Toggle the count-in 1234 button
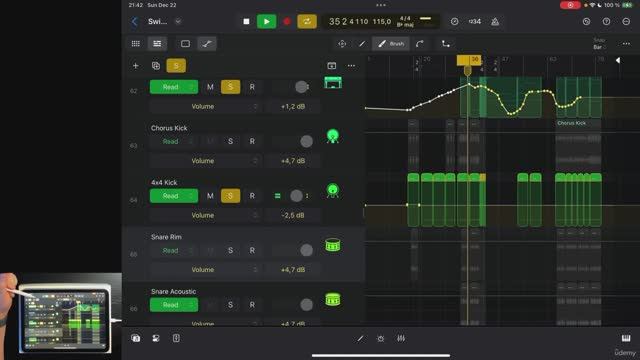Screen dimensions: 640x360 [x=474, y=22]
